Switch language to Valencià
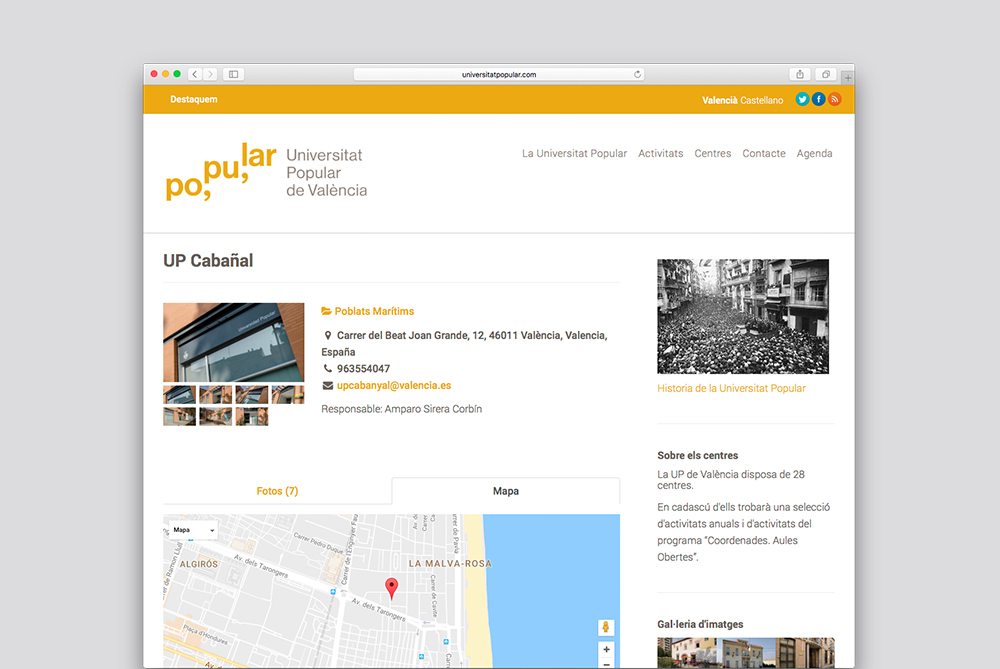The width and height of the screenshot is (1000, 669). tap(720, 100)
